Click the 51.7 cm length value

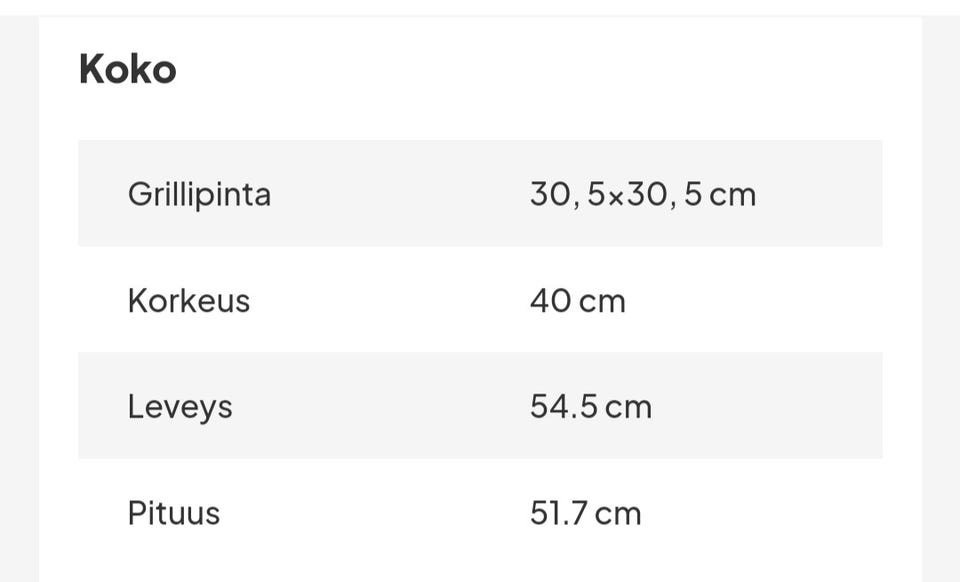(585, 513)
